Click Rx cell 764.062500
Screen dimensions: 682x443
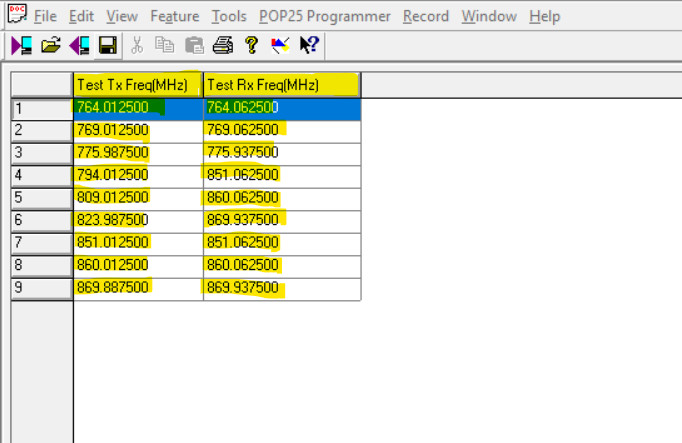[282, 109]
